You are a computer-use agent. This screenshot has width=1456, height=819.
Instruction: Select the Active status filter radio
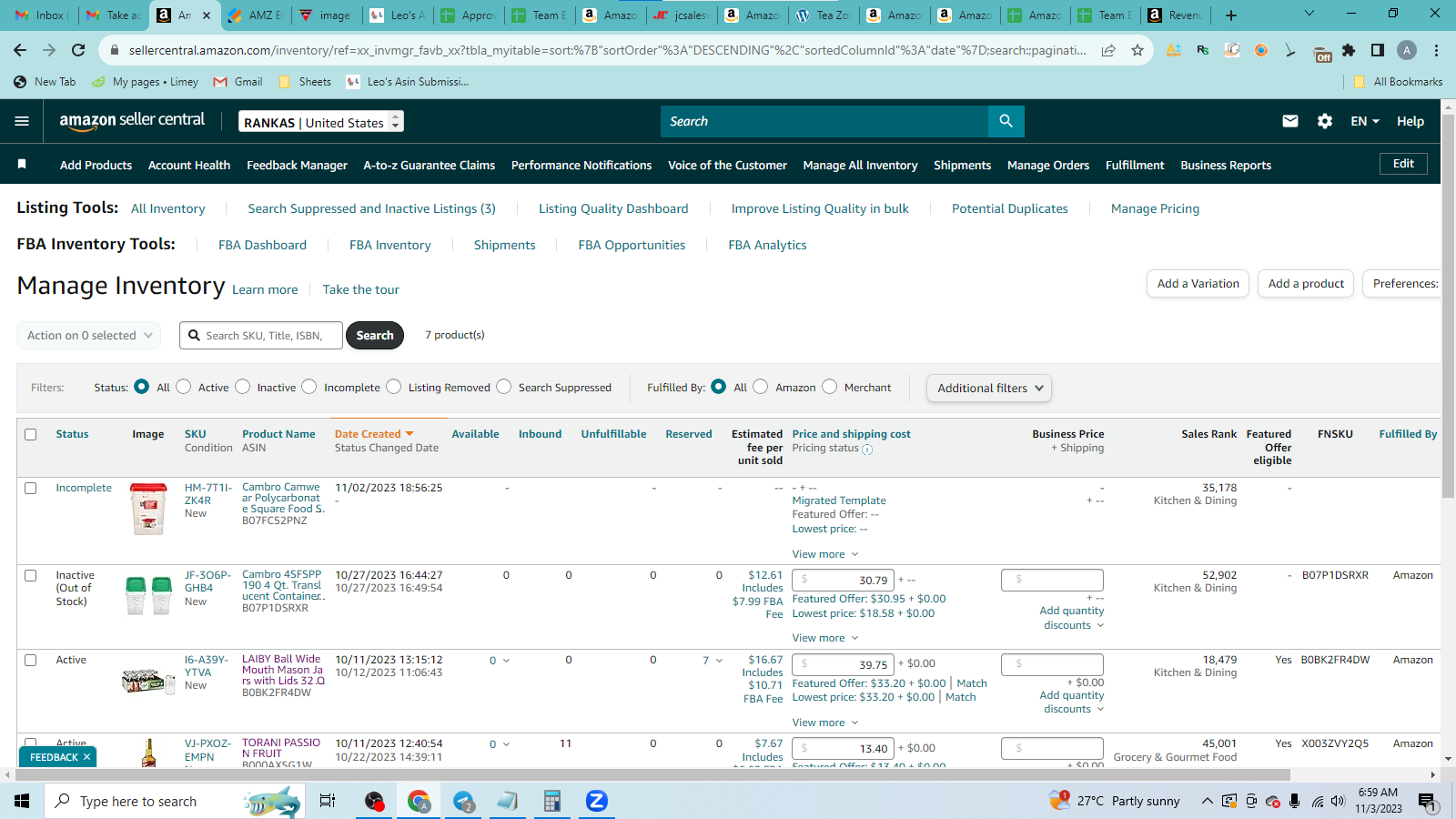[184, 387]
